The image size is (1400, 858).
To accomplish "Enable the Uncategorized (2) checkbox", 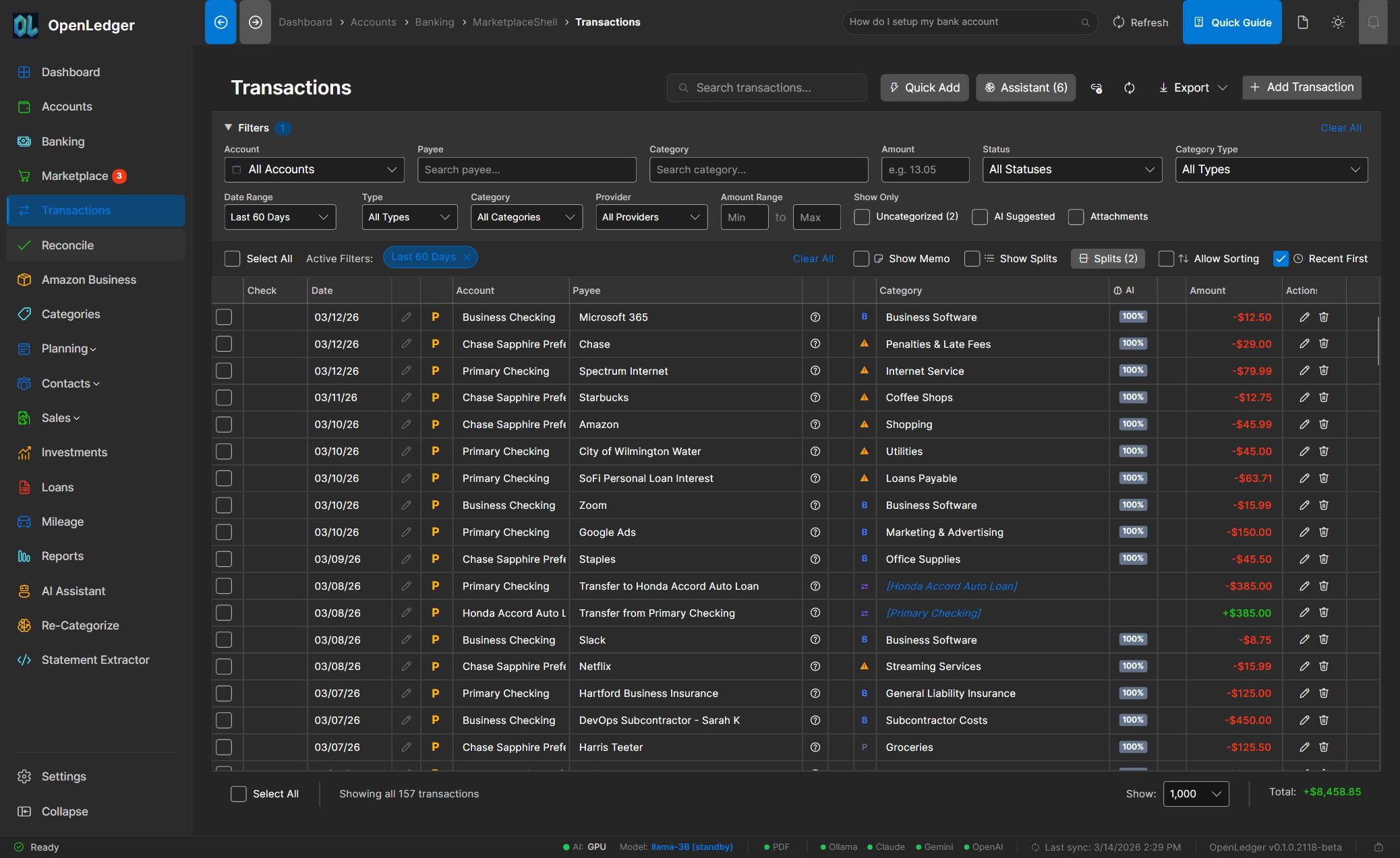I will point(862,217).
